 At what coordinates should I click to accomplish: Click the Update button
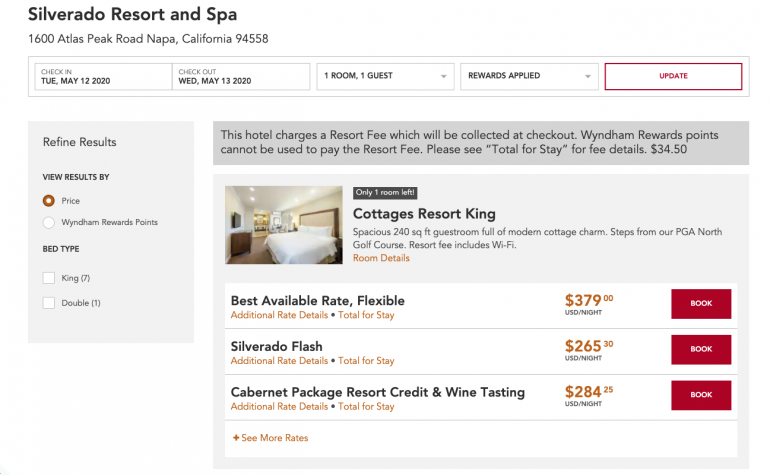click(x=673, y=76)
